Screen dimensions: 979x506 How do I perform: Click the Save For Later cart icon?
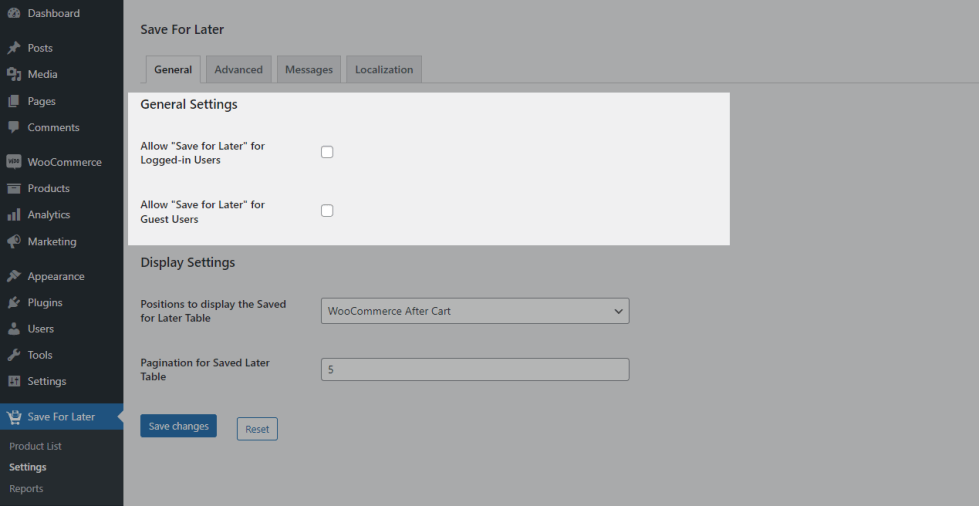pyautogui.click(x=14, y=417)
